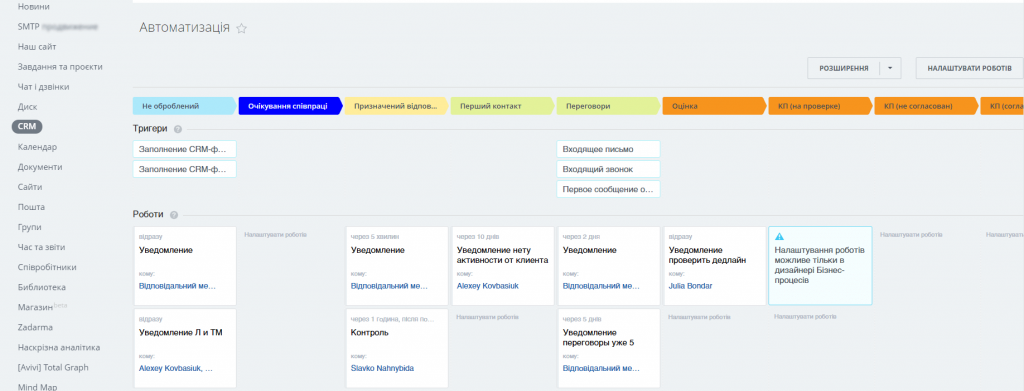
Task: Click через 2 дня delay label
Action: pyautogui.click(x=581, y=237)
